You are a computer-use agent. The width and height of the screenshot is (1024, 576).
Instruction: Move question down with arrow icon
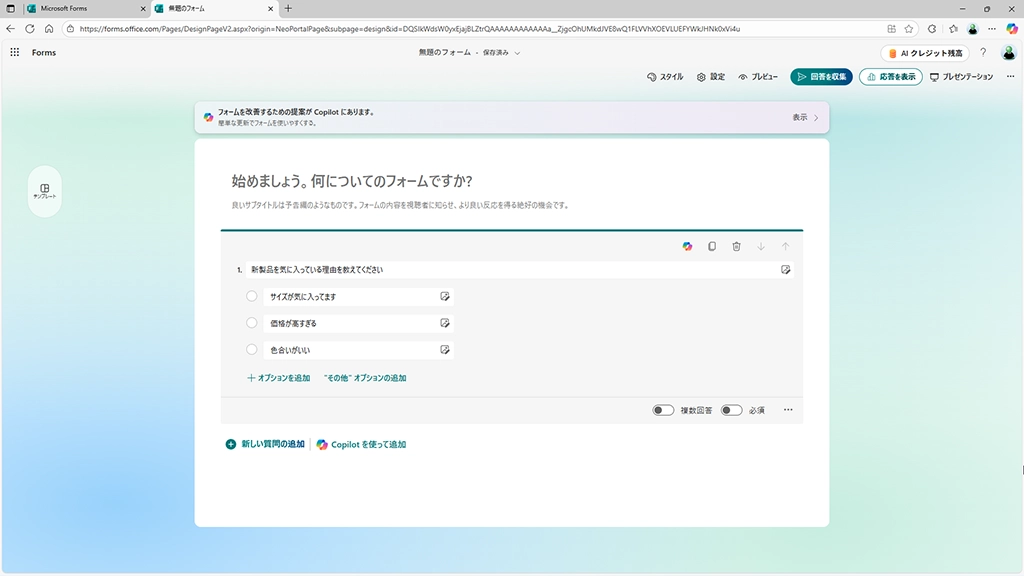pos(761,246)
